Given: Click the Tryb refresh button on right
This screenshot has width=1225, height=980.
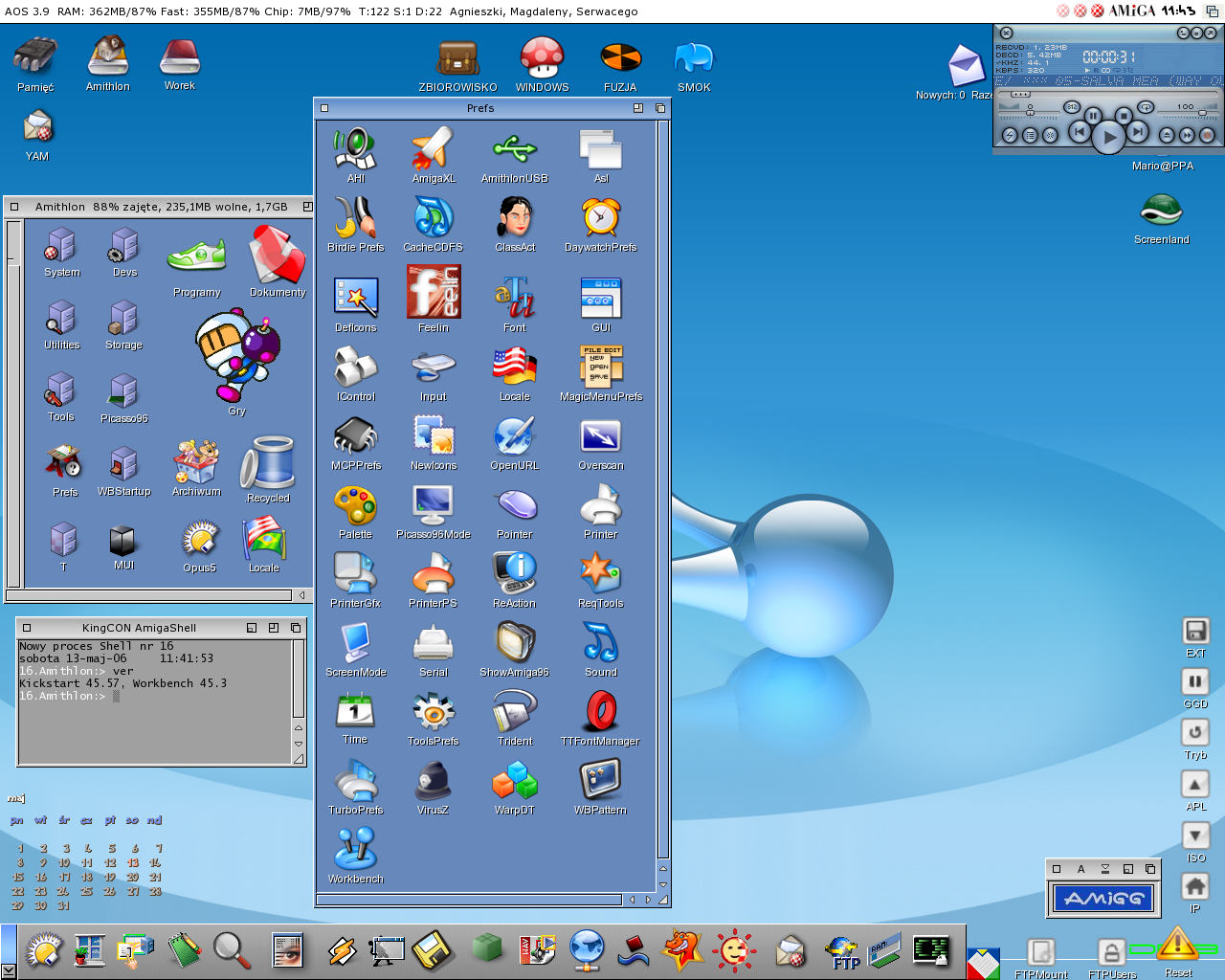Looking at the screenshot, I should coord(1195,733).
